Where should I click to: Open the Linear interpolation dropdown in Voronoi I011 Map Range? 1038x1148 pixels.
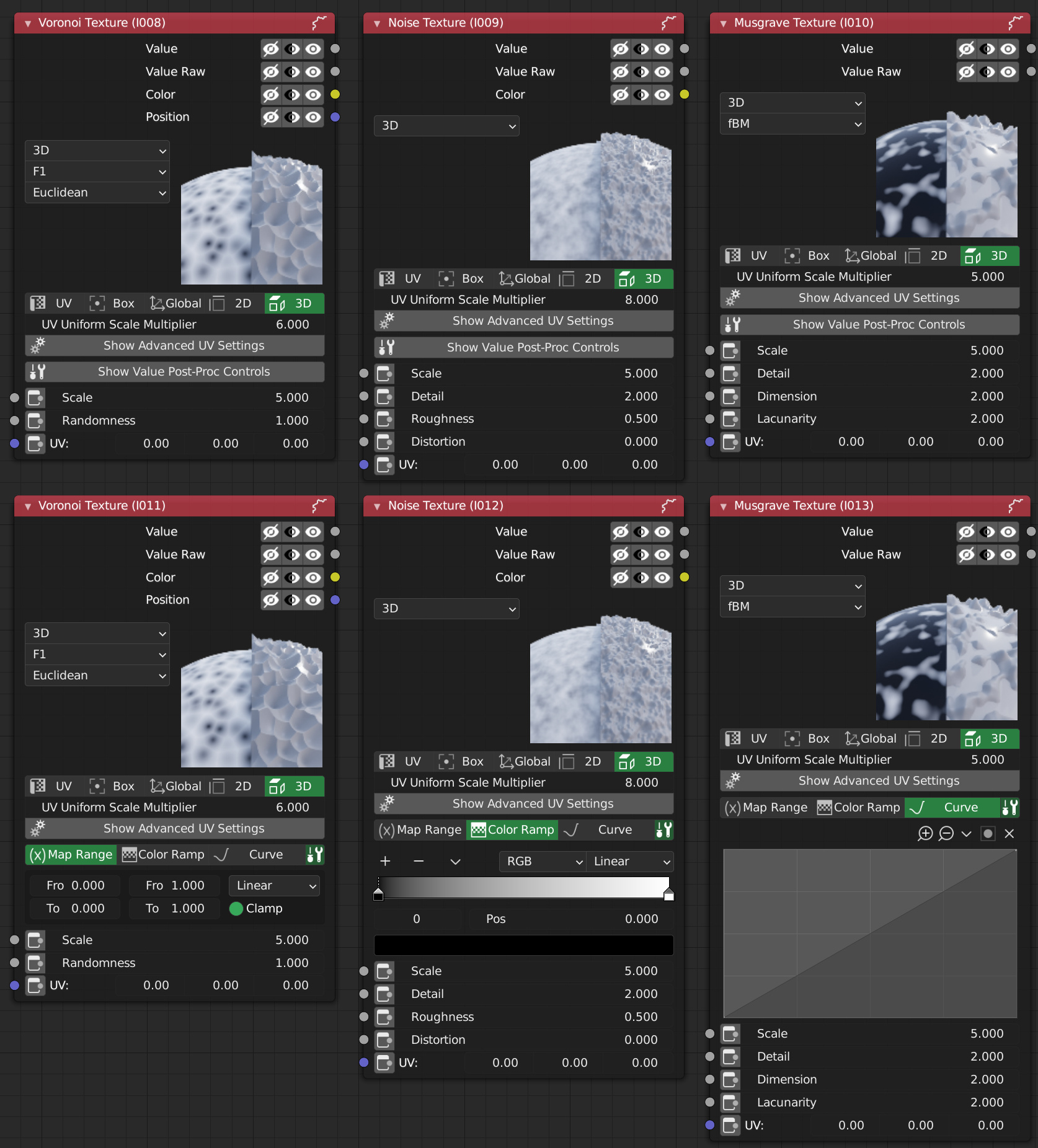(274, 886)
